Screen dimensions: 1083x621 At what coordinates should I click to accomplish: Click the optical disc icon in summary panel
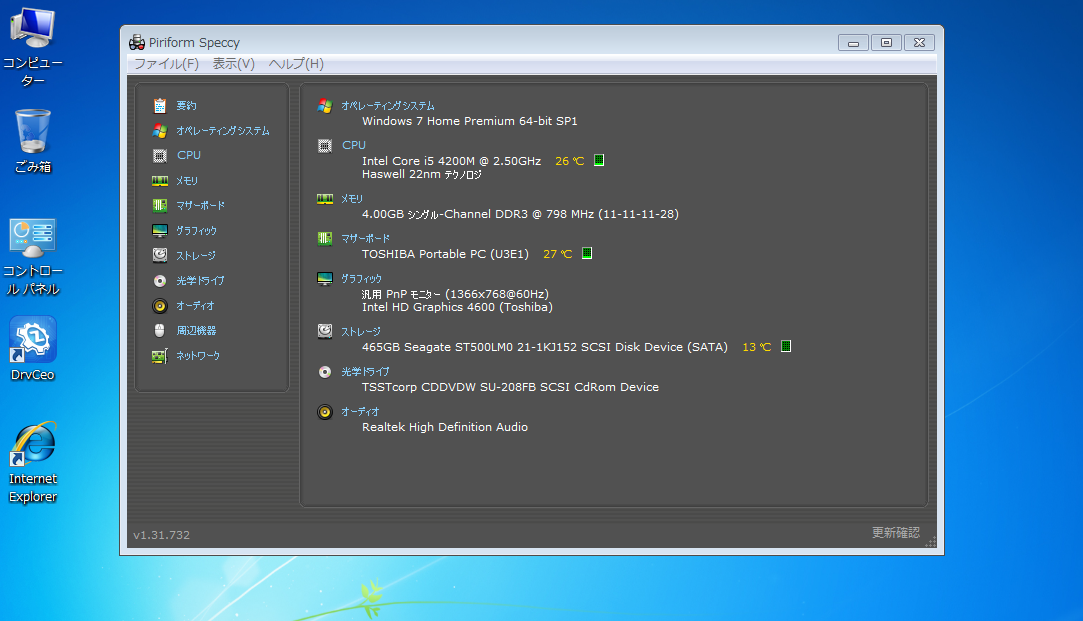(x=325, y=372)
